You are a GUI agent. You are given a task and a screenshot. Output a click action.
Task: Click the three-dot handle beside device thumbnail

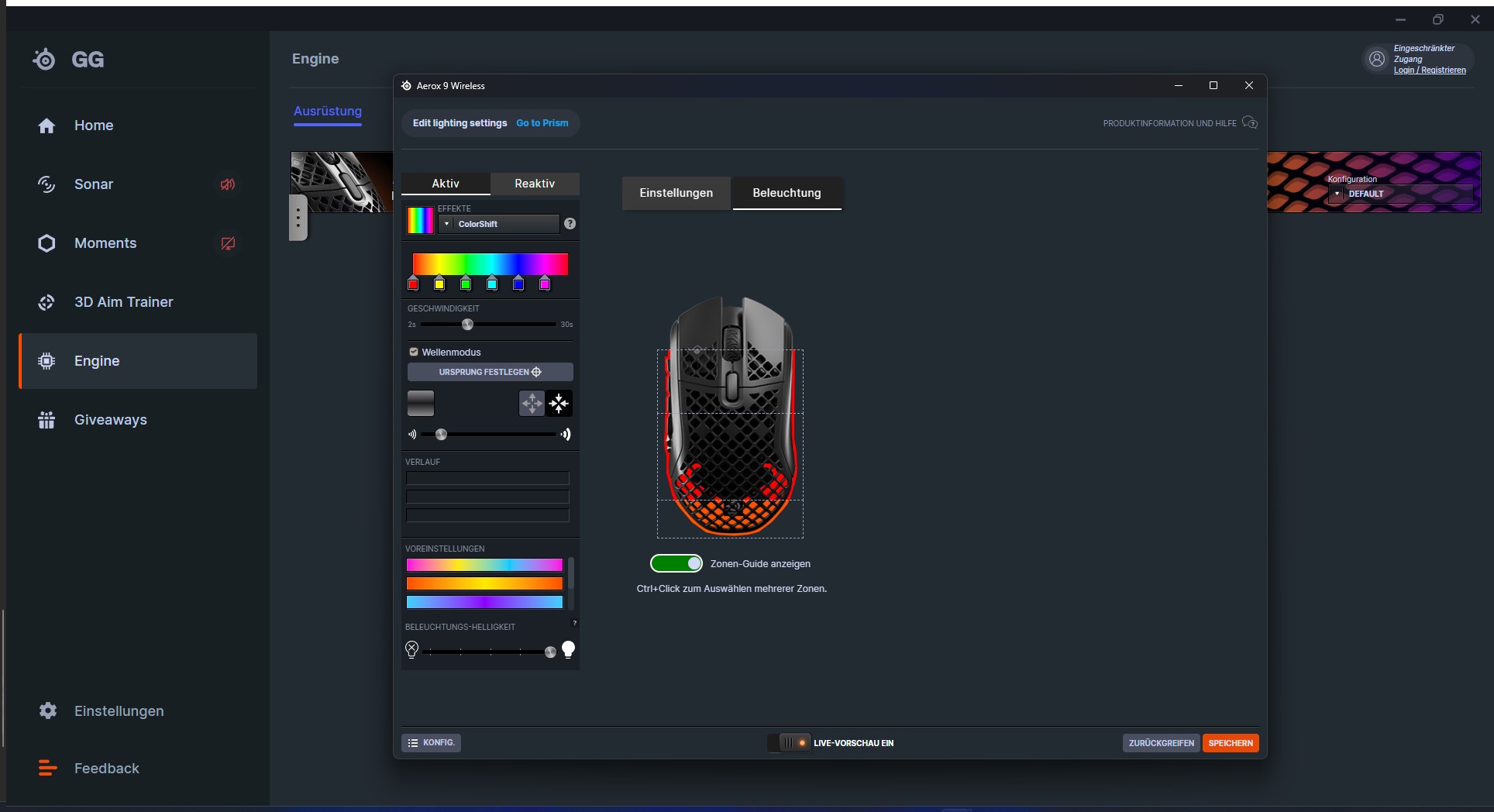click(298, 218)
